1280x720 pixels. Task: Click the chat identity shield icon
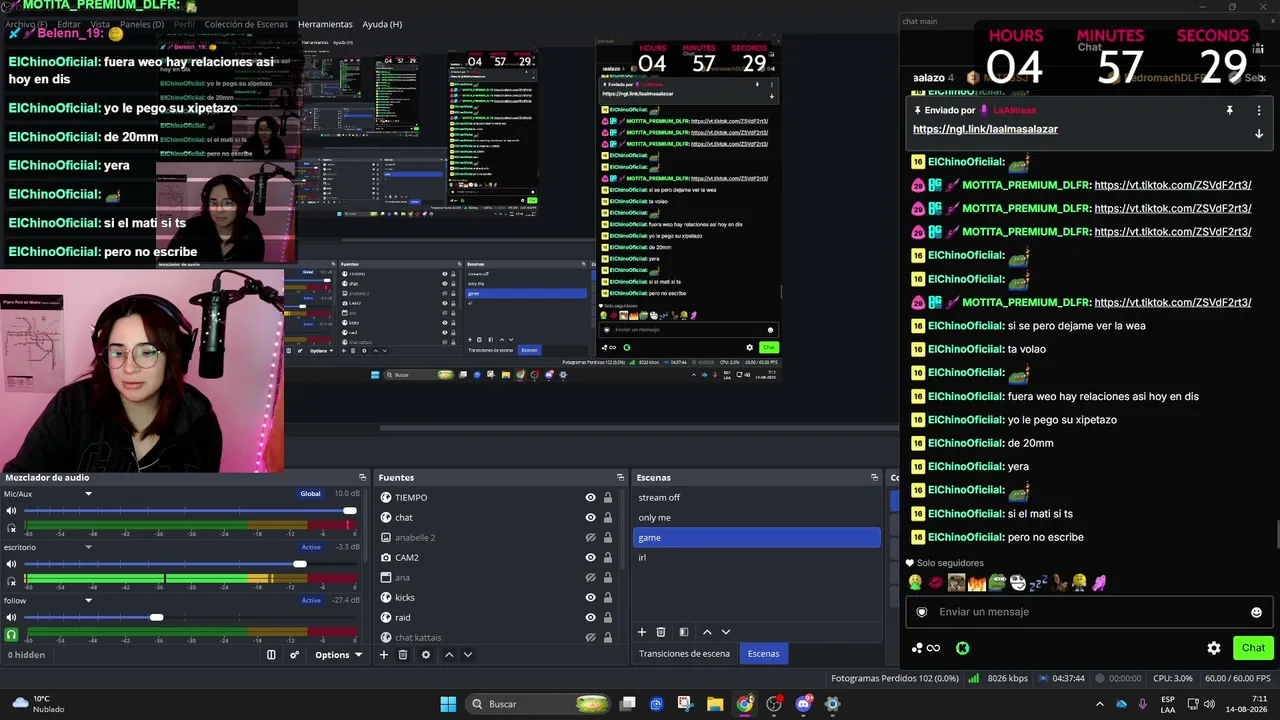[922, 612]
